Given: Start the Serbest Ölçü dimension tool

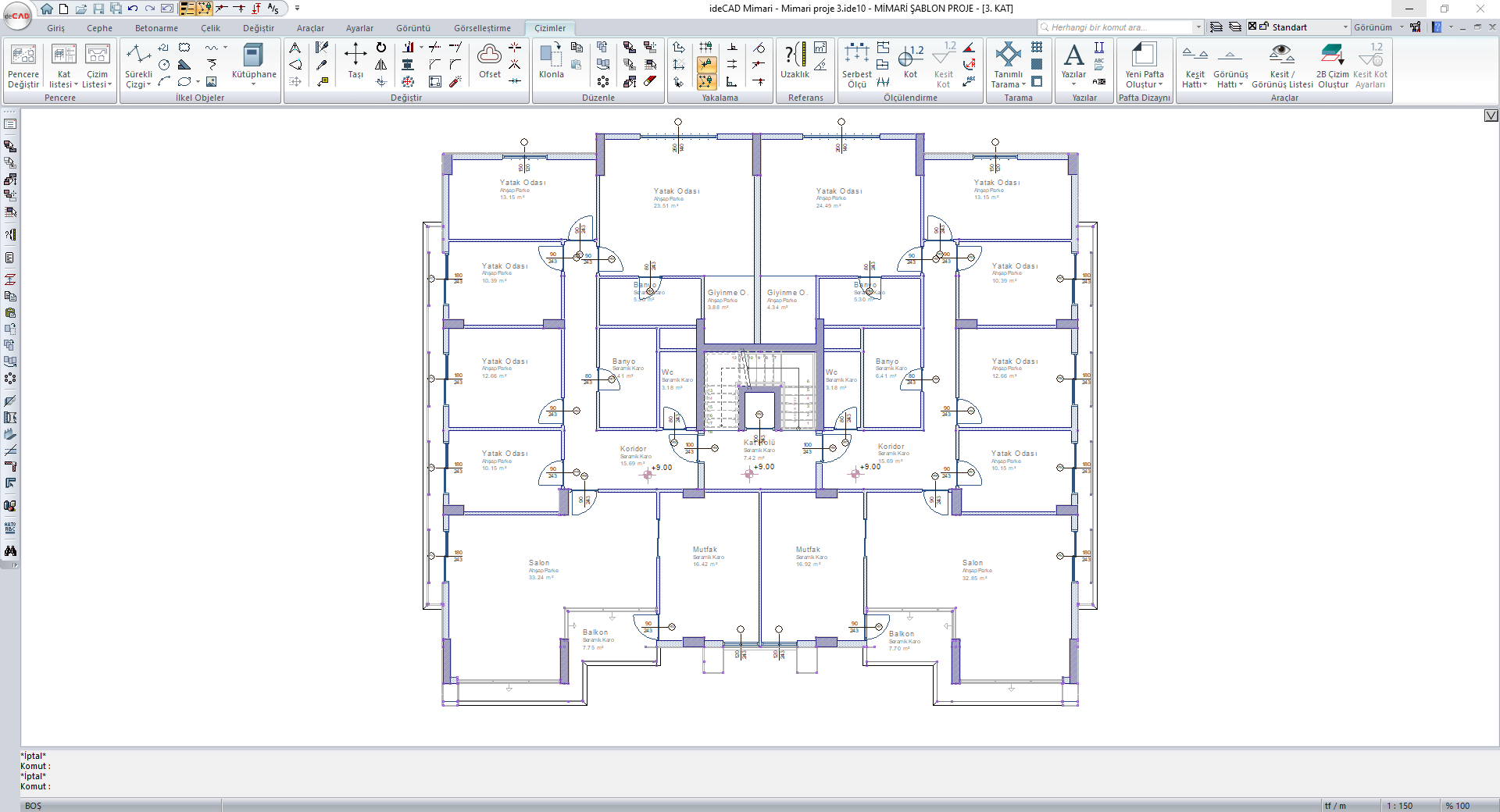Looking at the screenshot, I should [857, 66].
